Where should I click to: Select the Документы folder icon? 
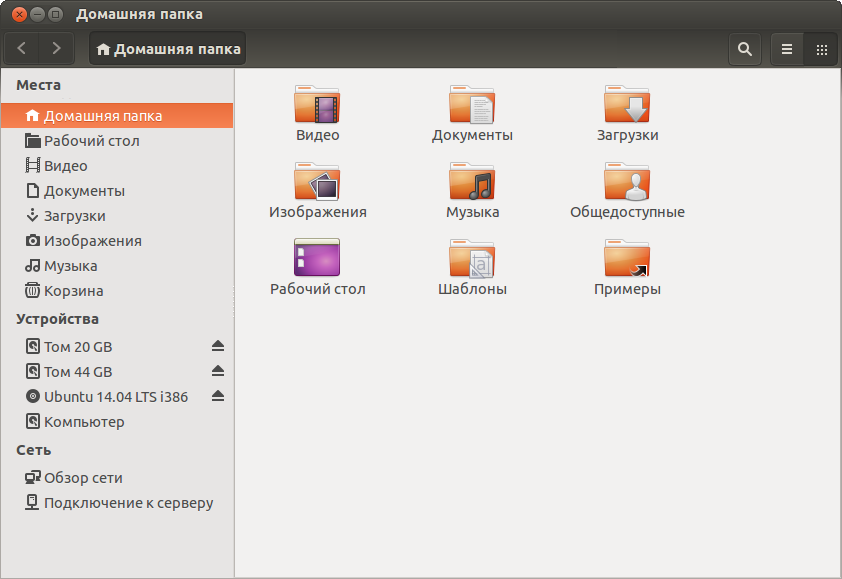472,104
